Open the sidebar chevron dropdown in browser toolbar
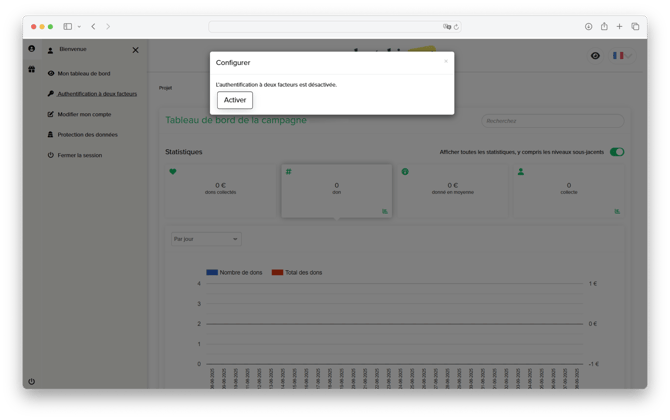Viewport: 670px width, 420px height. click(x=79, y=26)
